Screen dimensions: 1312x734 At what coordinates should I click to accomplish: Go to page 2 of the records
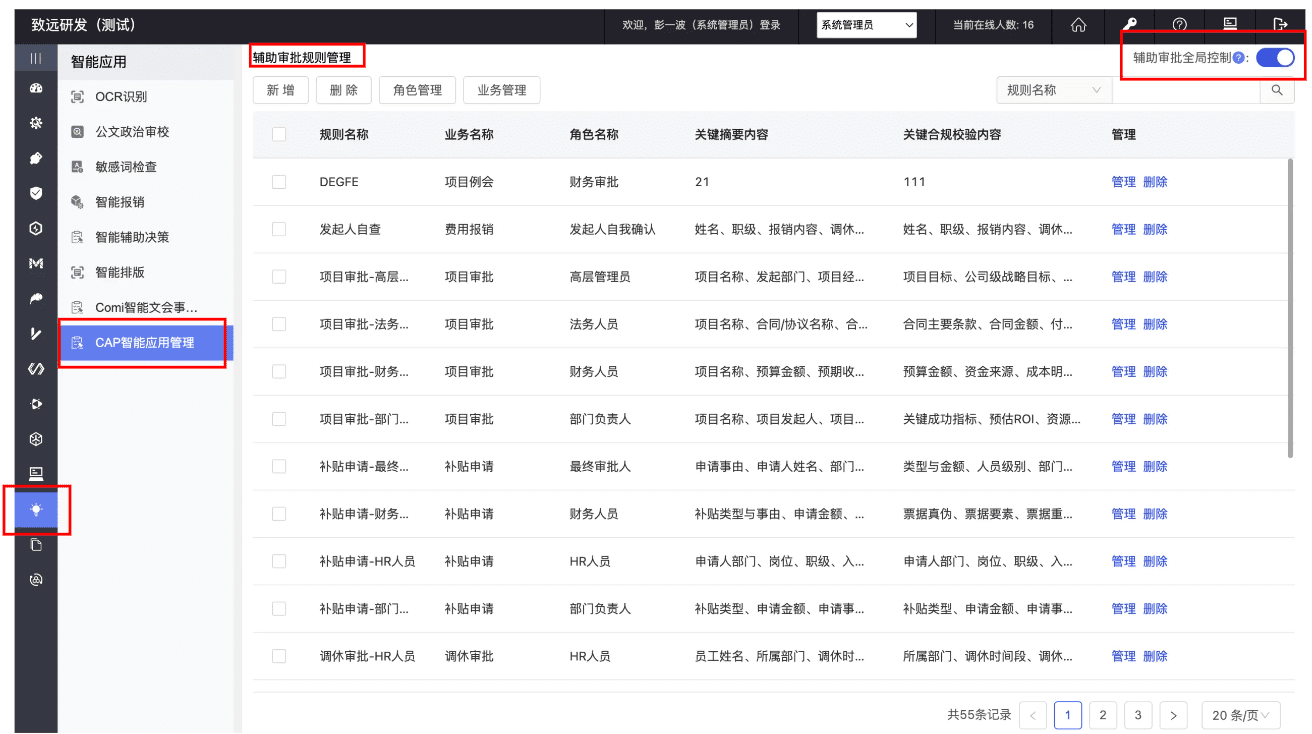pos(1102,715)
